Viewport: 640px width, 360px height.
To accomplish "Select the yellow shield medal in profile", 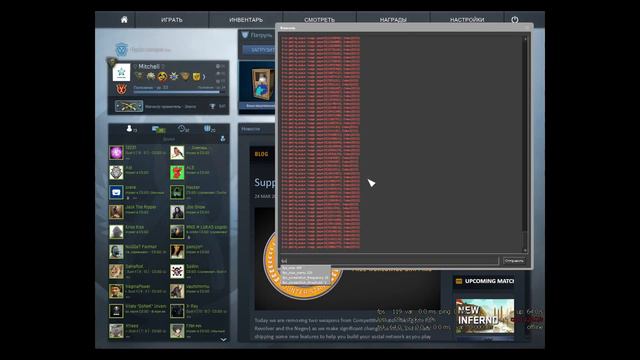I will click(x=196, y=76).
